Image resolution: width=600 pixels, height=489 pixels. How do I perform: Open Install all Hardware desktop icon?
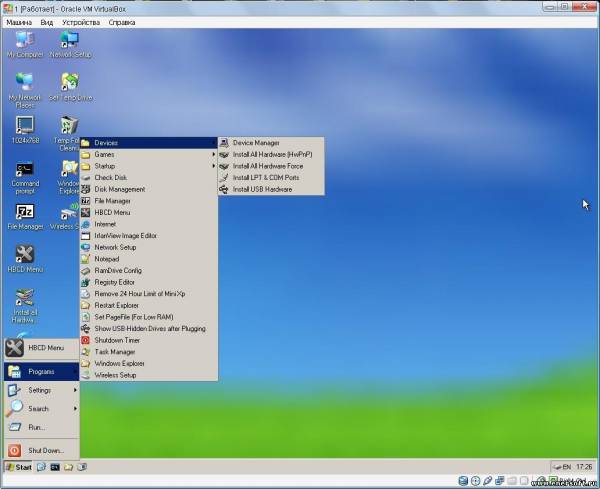[x=25, y=305]
